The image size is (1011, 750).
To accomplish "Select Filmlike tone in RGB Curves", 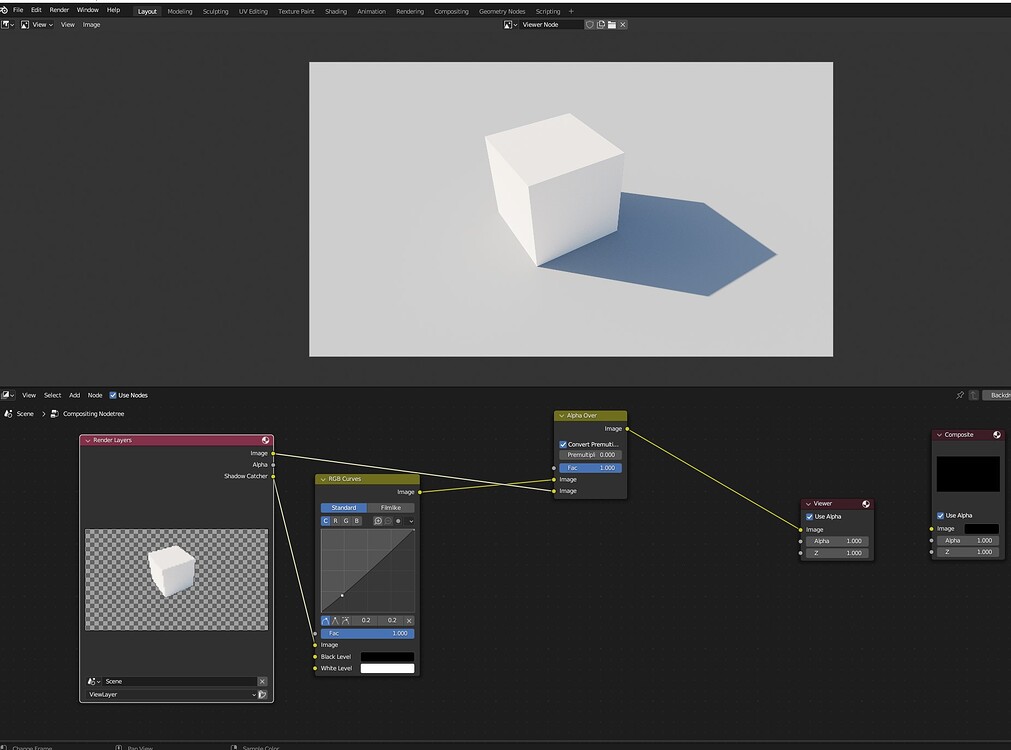I will [391, 508].
